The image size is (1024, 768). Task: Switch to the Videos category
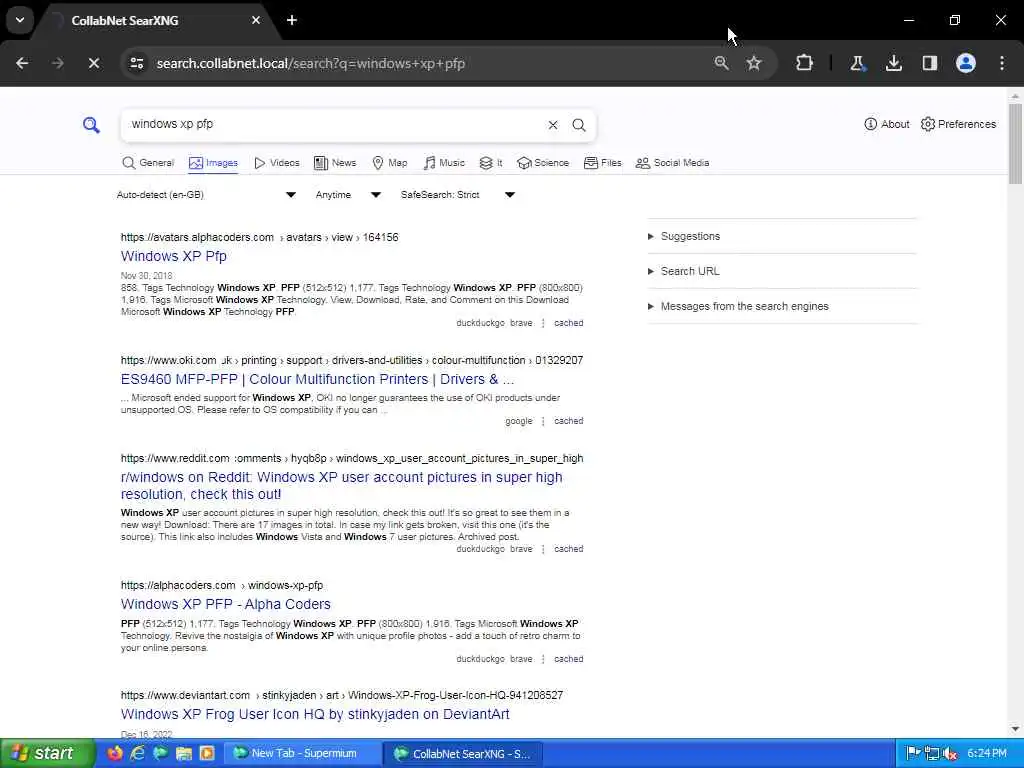277,163
